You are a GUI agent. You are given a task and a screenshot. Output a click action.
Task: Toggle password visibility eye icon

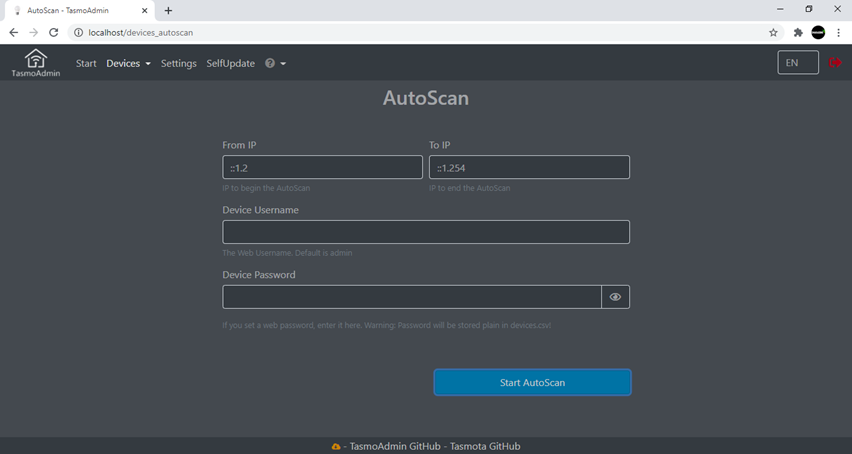(x=615, y=297)
